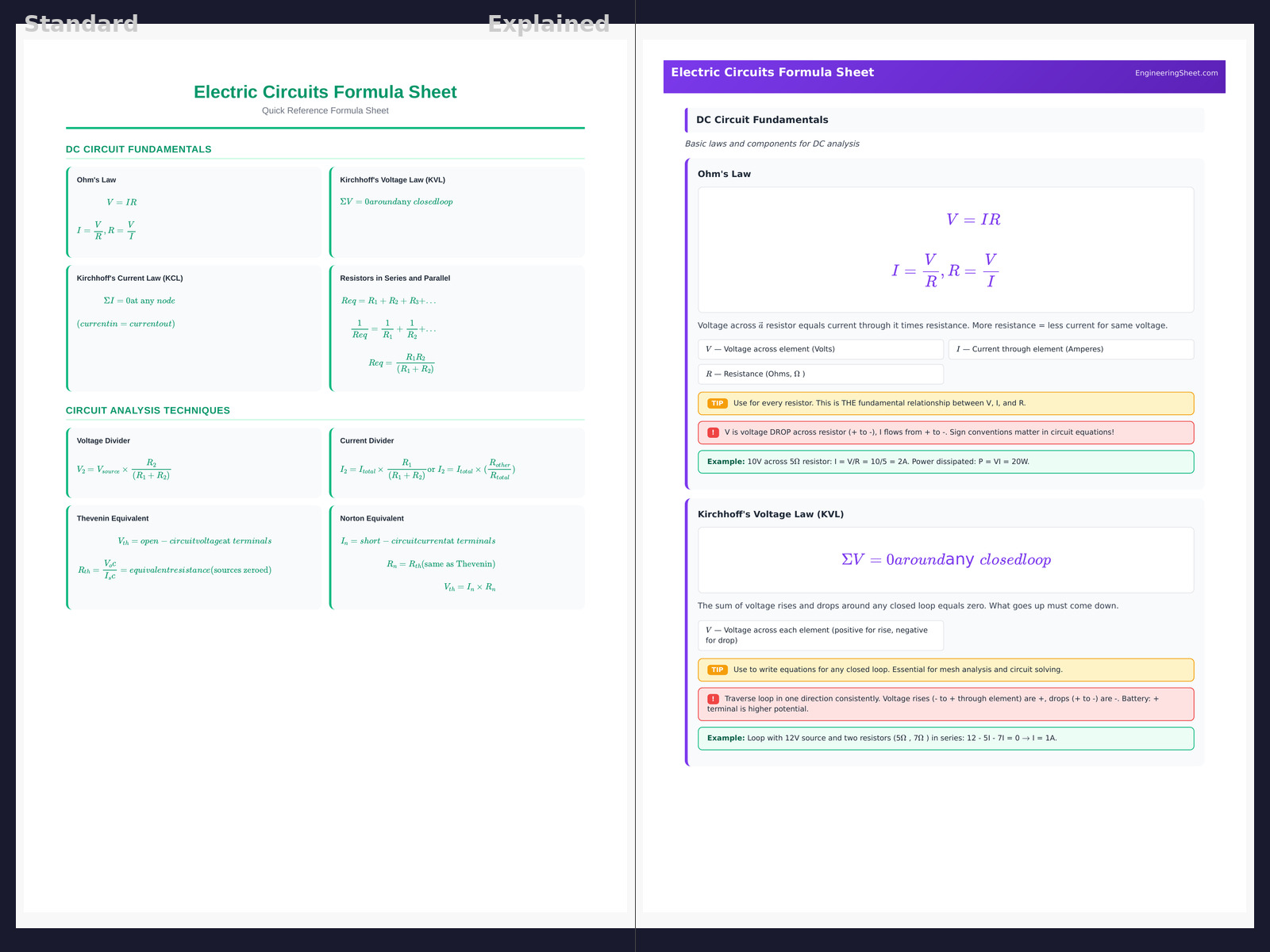Switch to the Explained view label
The image size is (1270, 952).
coord(548,24)
